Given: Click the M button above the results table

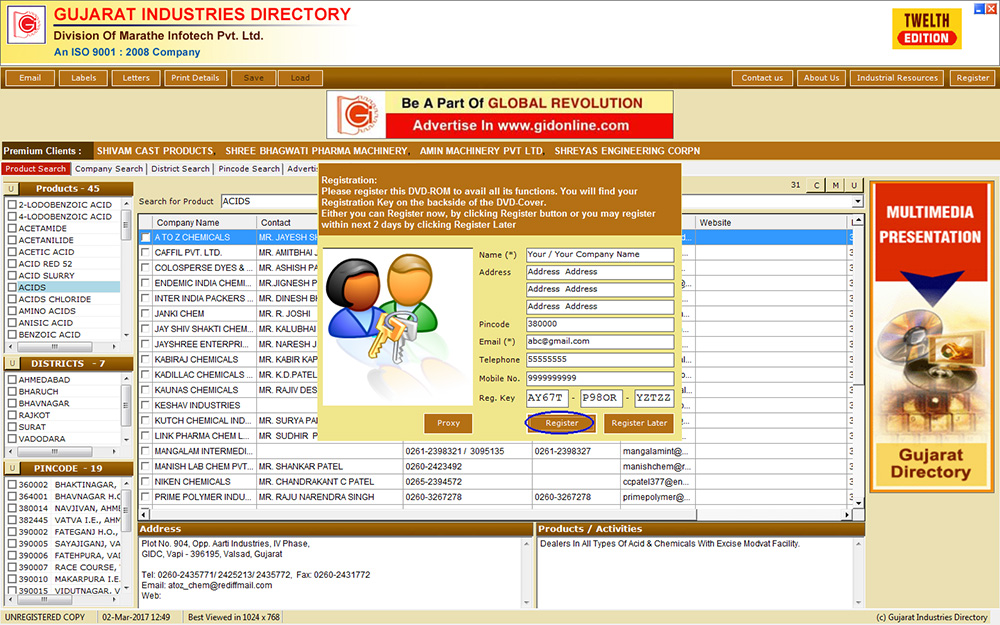Looking at the screenshot, I should pyautogui.click(x=835, y=186).
